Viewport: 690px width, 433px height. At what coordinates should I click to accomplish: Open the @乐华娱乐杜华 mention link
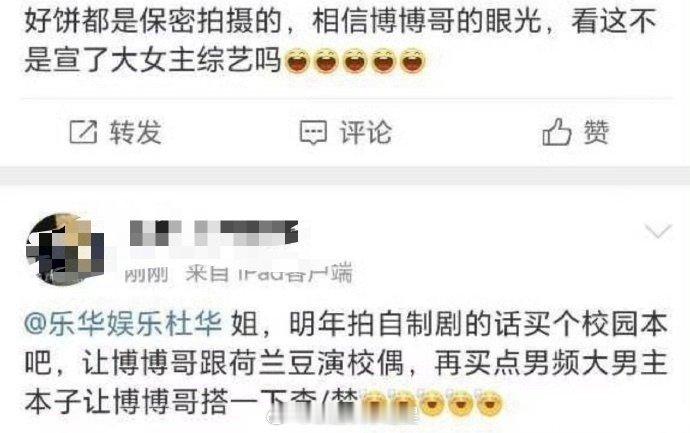[x=123, y=324]
